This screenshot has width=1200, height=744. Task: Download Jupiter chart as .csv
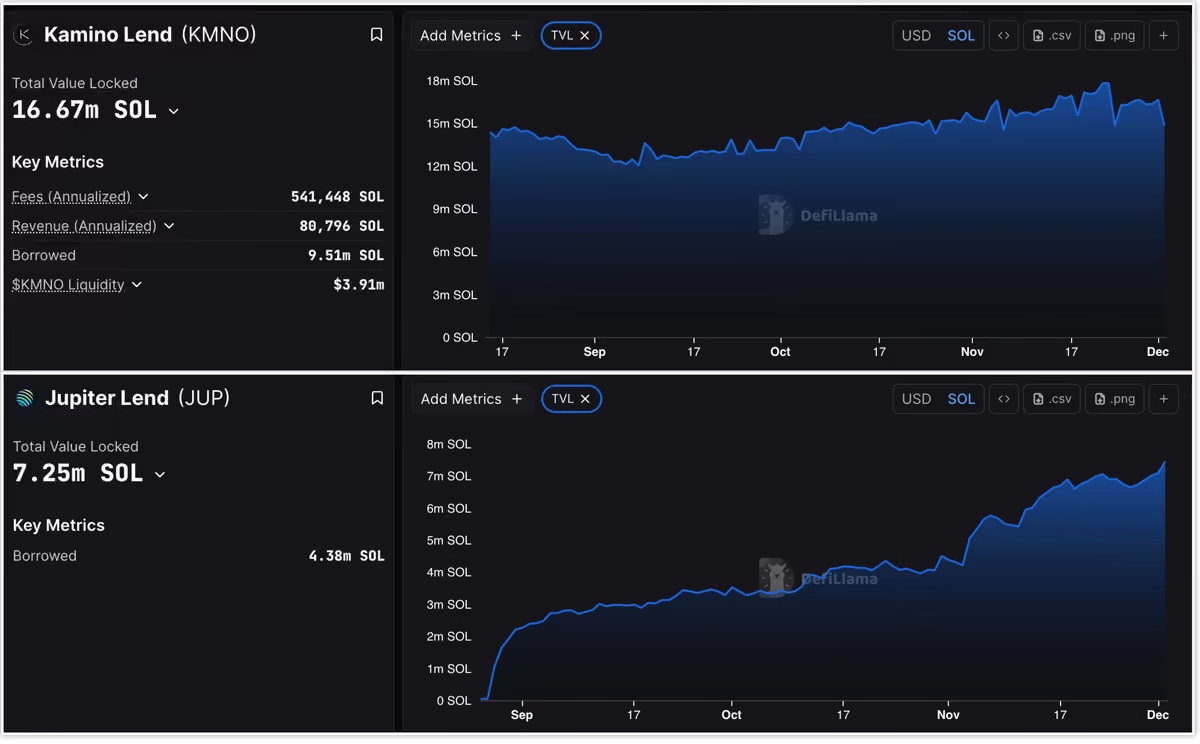tap(1052, 398)
